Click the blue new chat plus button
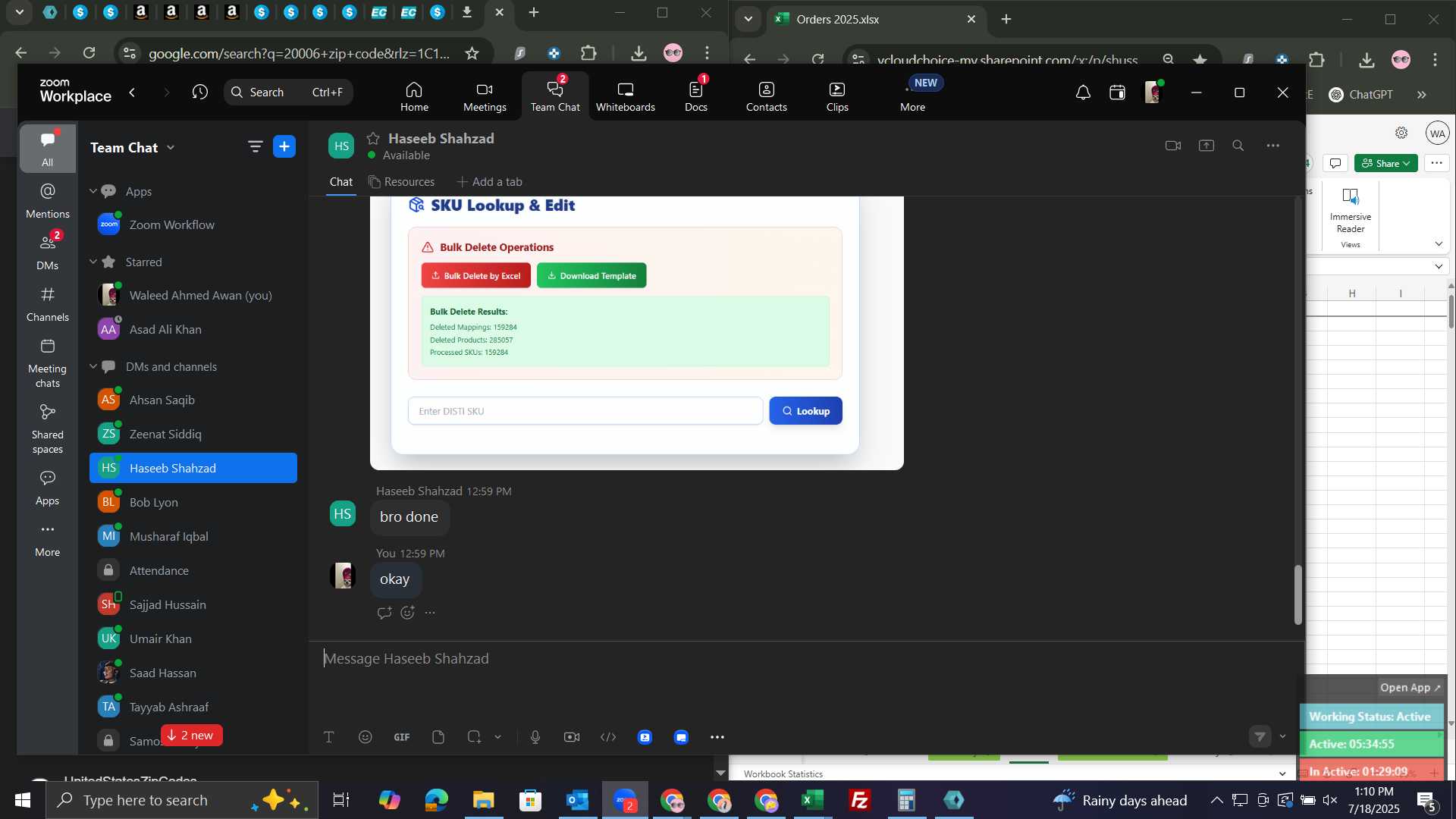This screenshot has width=1456, height=819. (x=284, y=147)
